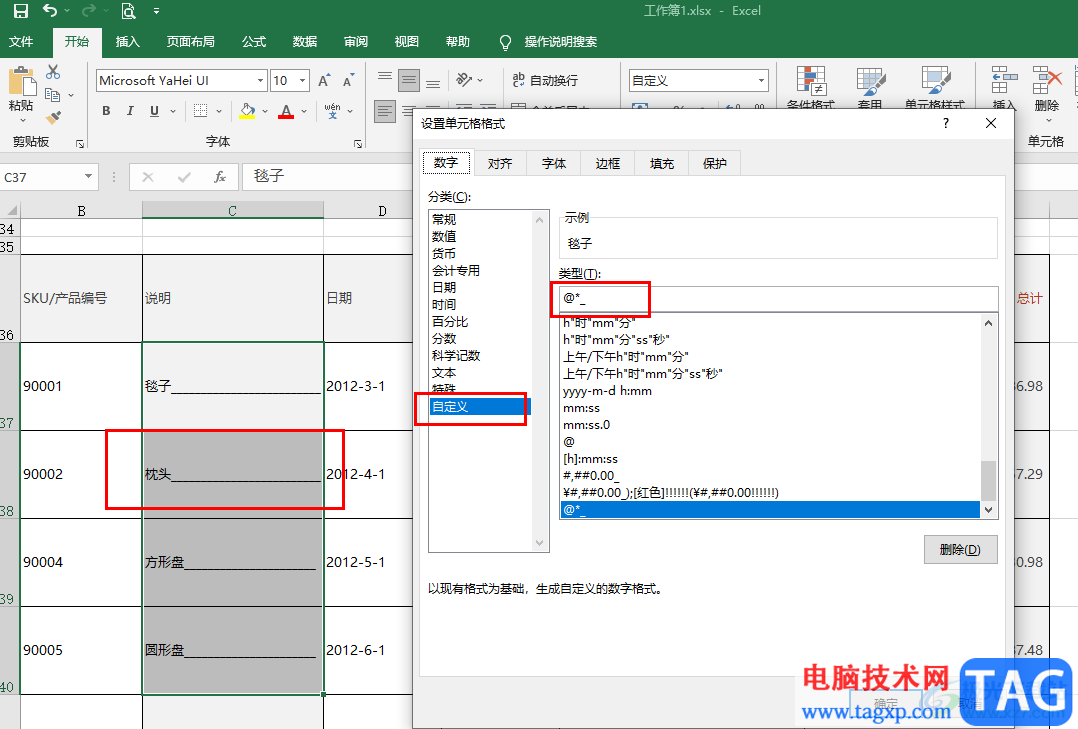Image resolution: width=1078 pixels, height=729 pixels.
Task: Click the phonetic guide wén icon
Action: (x=332, y=111)
